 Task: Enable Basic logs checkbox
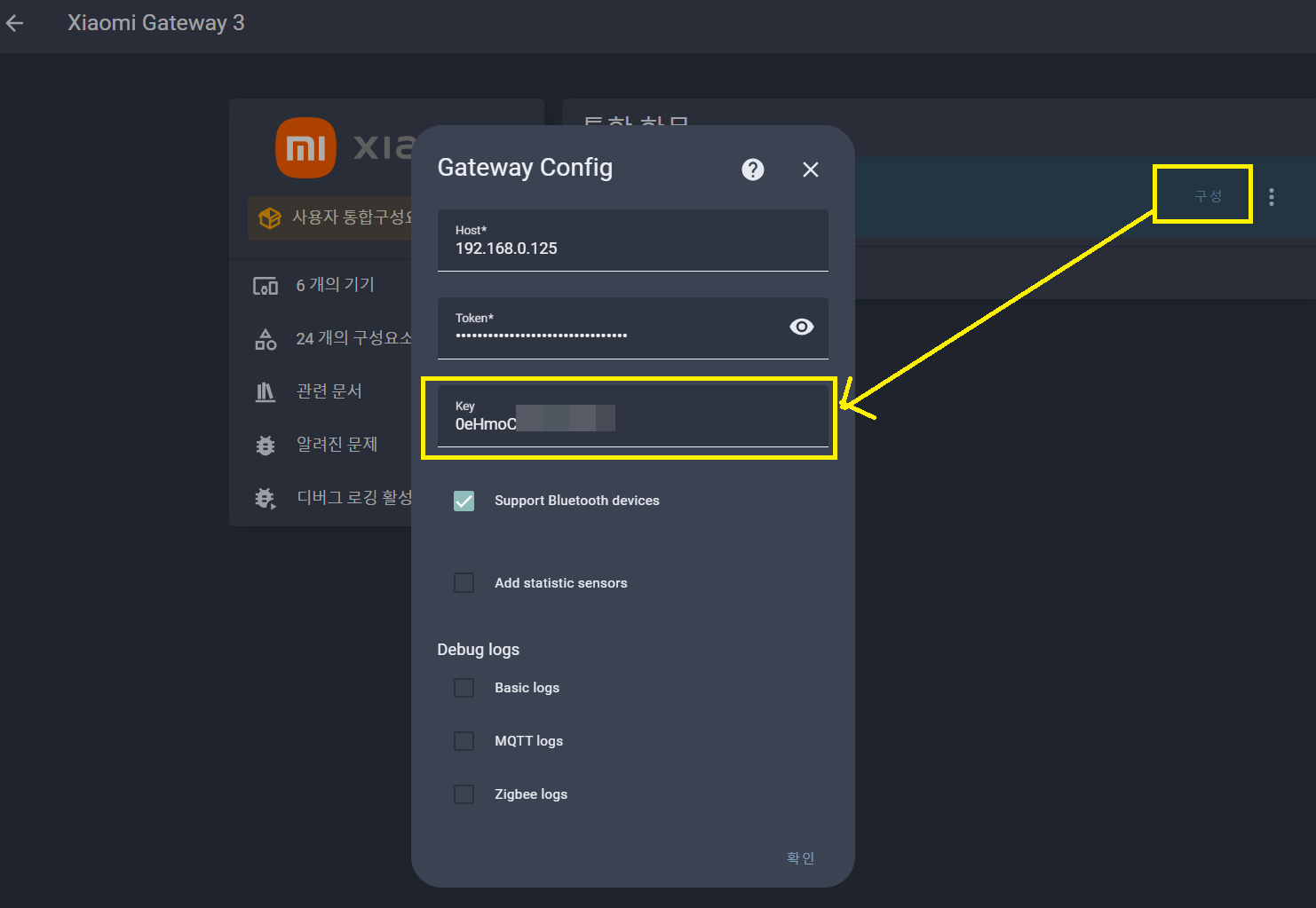464,688
